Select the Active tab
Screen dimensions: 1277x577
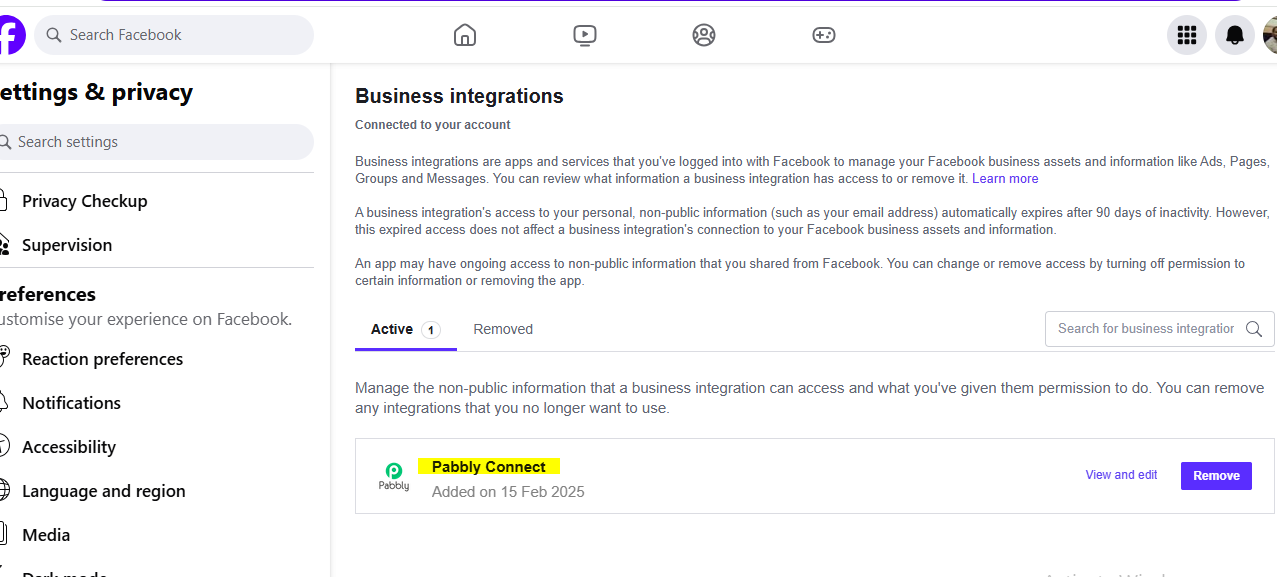tap(392, 329)
